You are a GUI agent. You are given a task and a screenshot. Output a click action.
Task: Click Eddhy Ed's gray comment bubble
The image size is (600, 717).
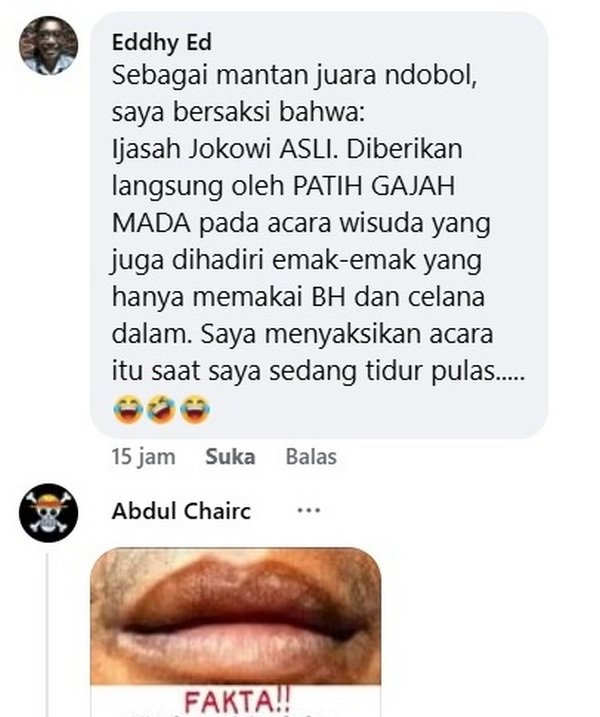click(319, 225)
